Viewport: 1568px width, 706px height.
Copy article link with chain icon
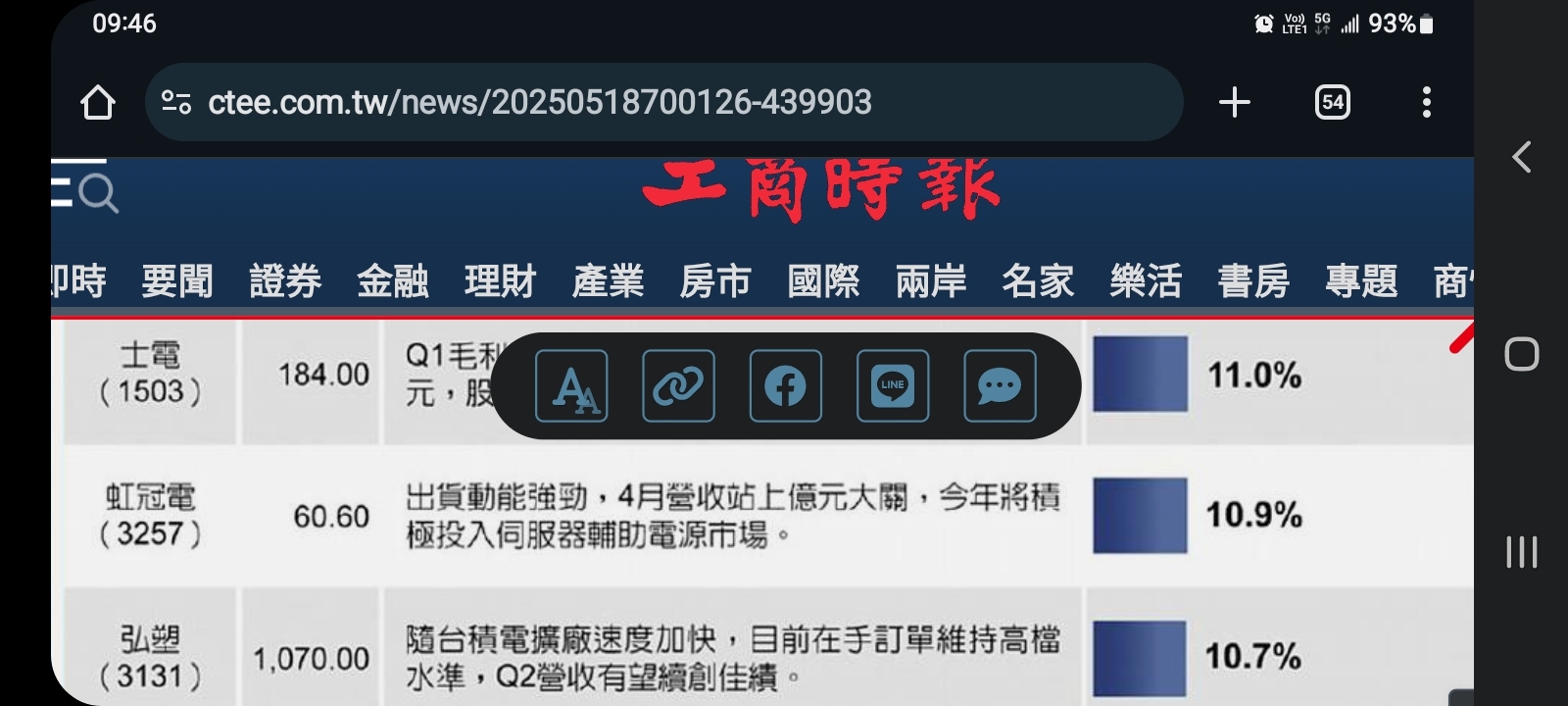point(678,386)
